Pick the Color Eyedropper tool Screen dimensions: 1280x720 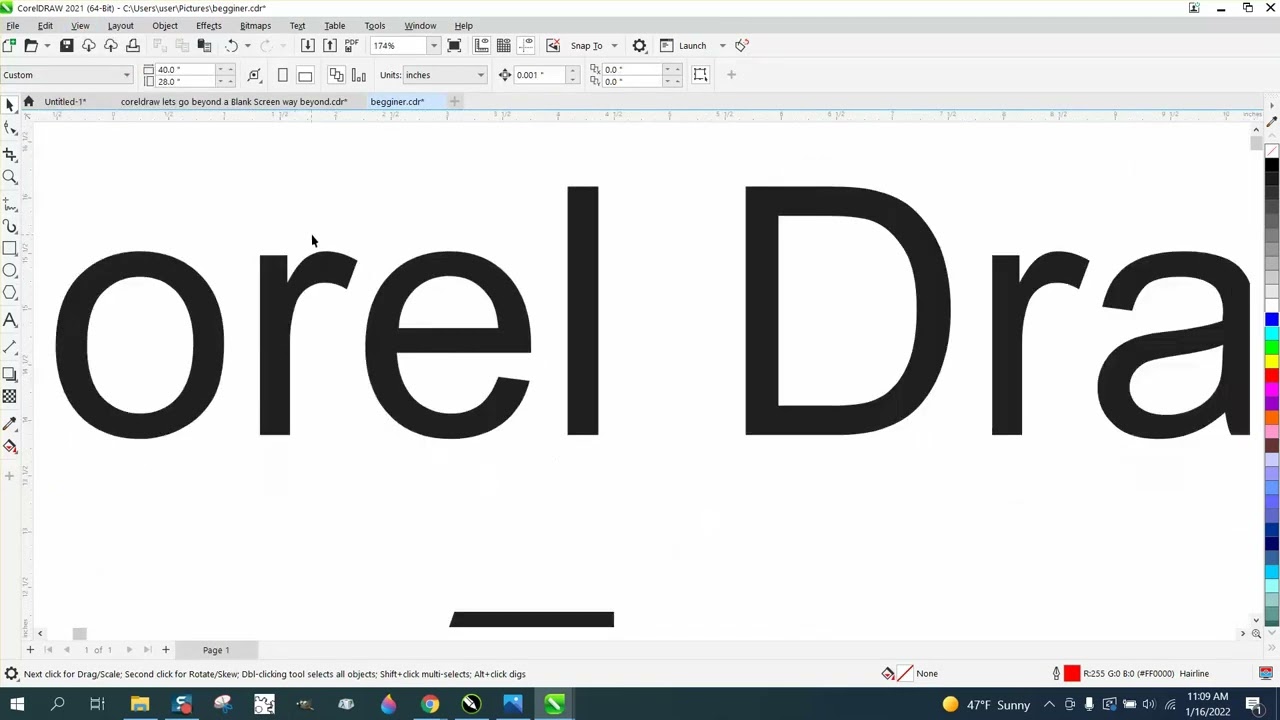tap(10, 423)
